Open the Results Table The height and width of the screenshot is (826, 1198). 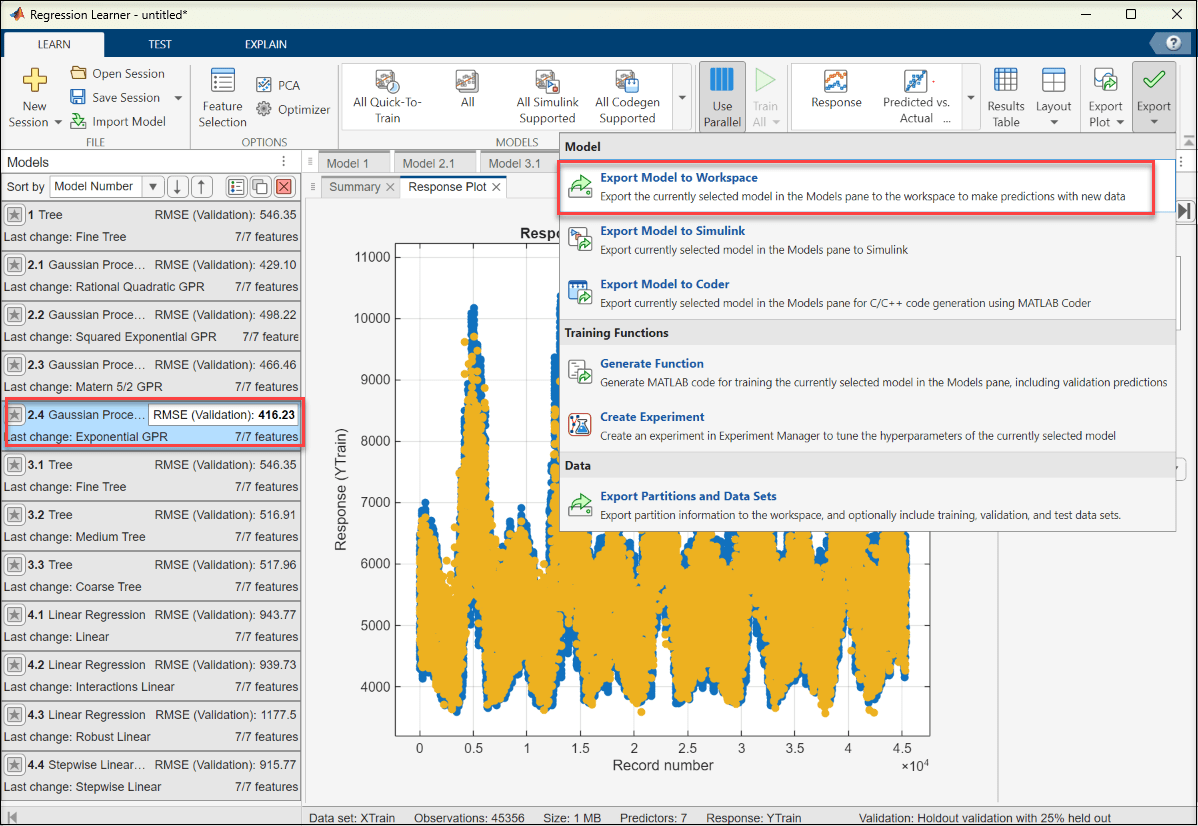pos(1005,97)
